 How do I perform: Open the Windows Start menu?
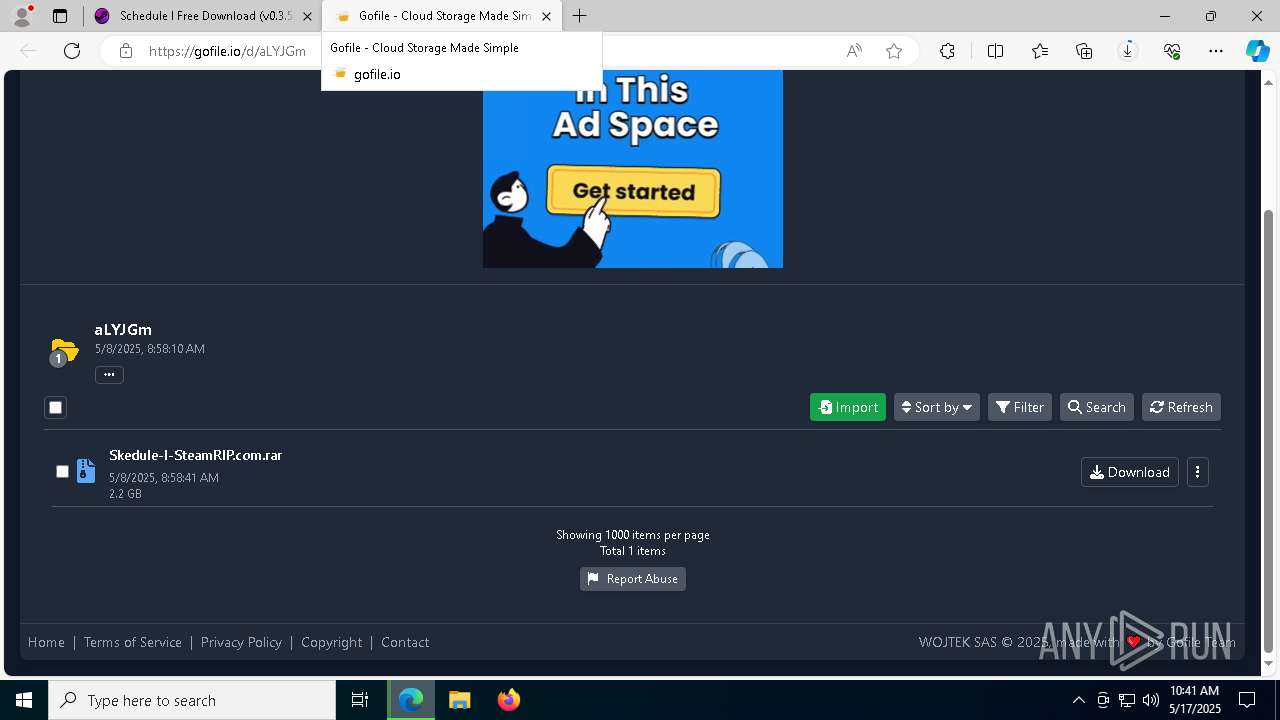[x=24, y=700]
